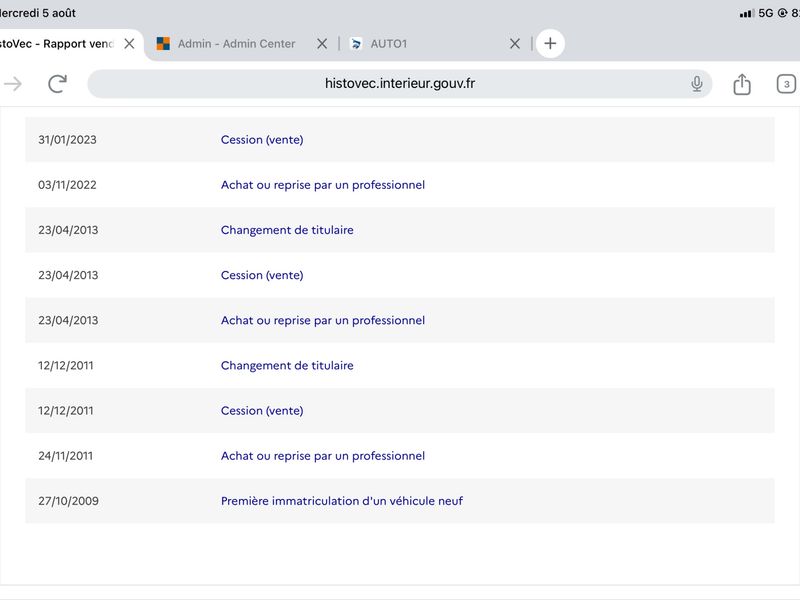Close the Admin Center tab
800x600 pixels.
click(x=322, y=44)
